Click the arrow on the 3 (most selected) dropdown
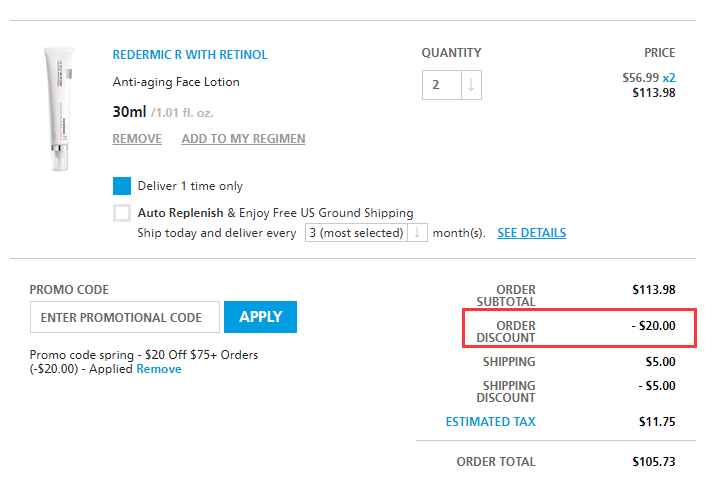This screenshot has width=714, height=488. coord(417,233)
